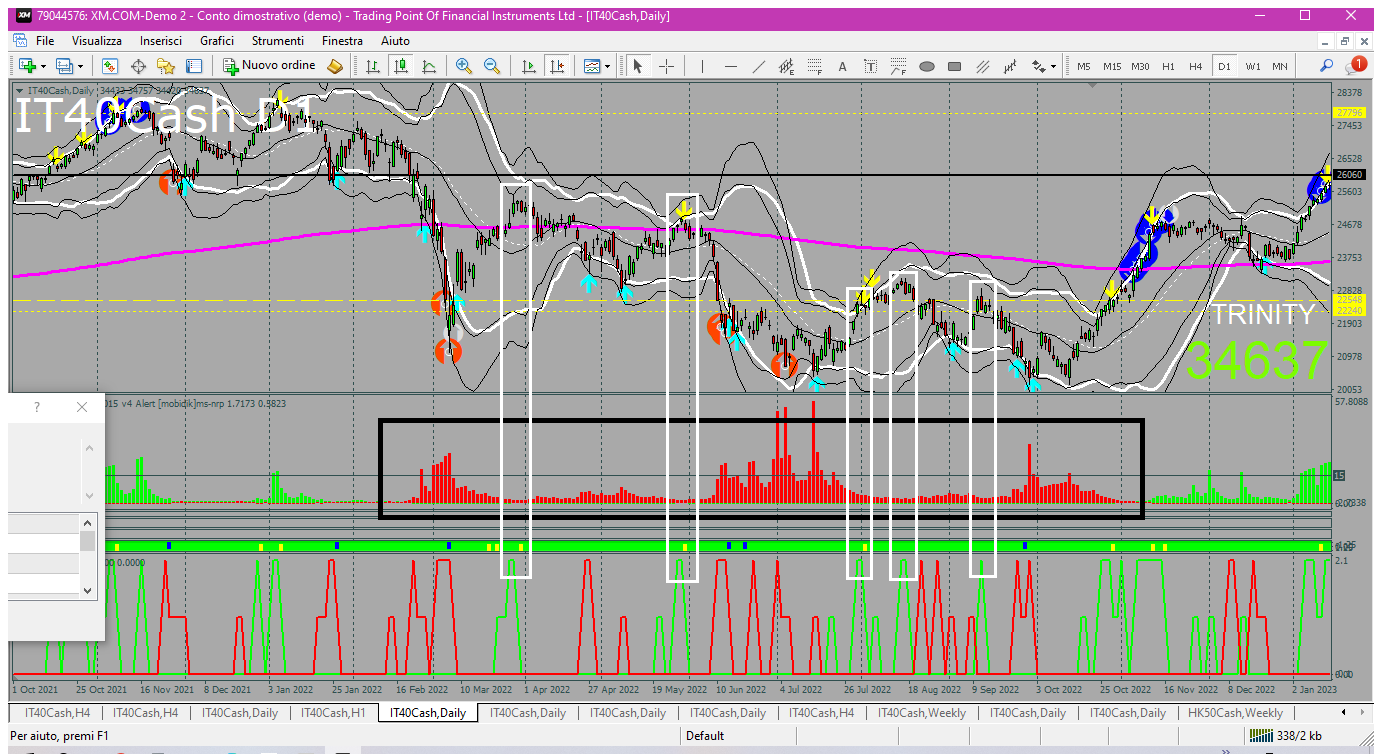Image resolution: width=1382 pixels, height=754 pixels.
Task: Switch timeframe to MN
Action: 1280,66
